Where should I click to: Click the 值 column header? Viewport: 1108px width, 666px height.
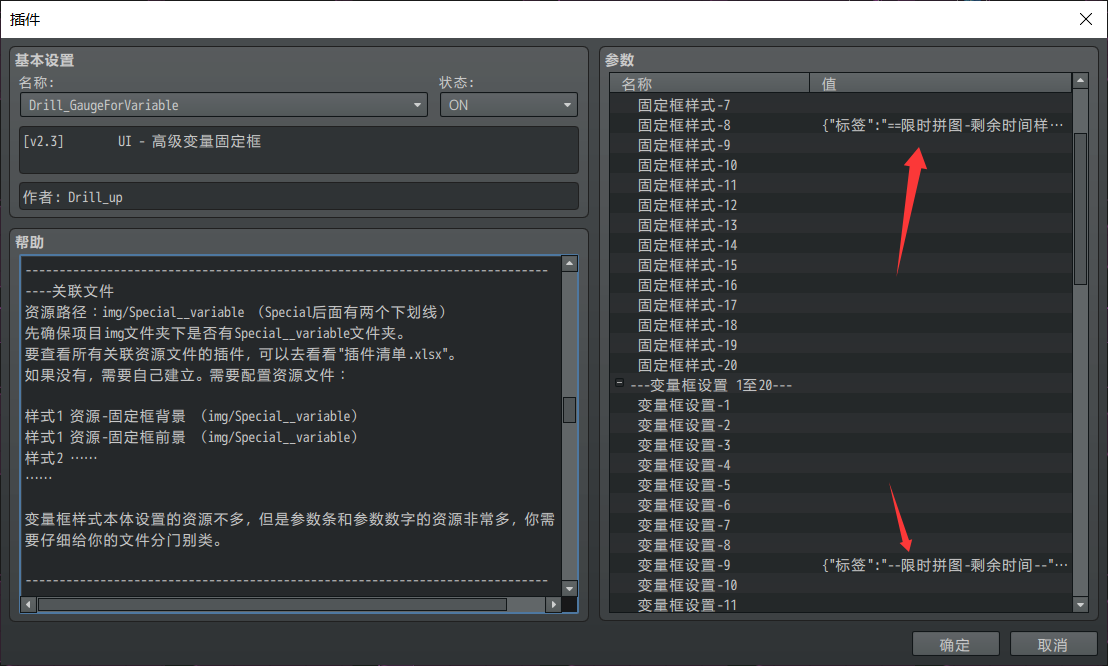point(938,83)
